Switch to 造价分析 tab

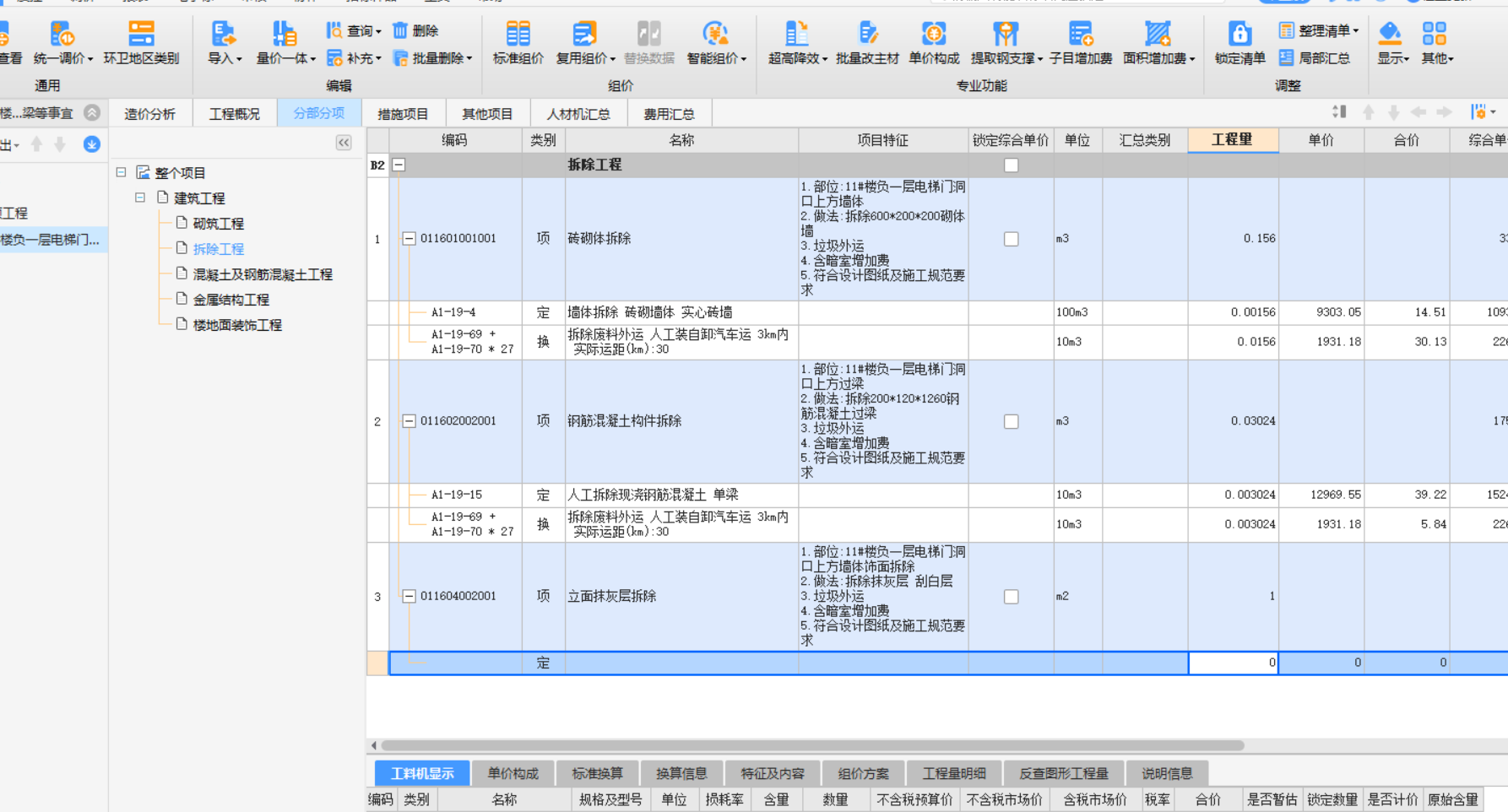click(x=150, y=114)
